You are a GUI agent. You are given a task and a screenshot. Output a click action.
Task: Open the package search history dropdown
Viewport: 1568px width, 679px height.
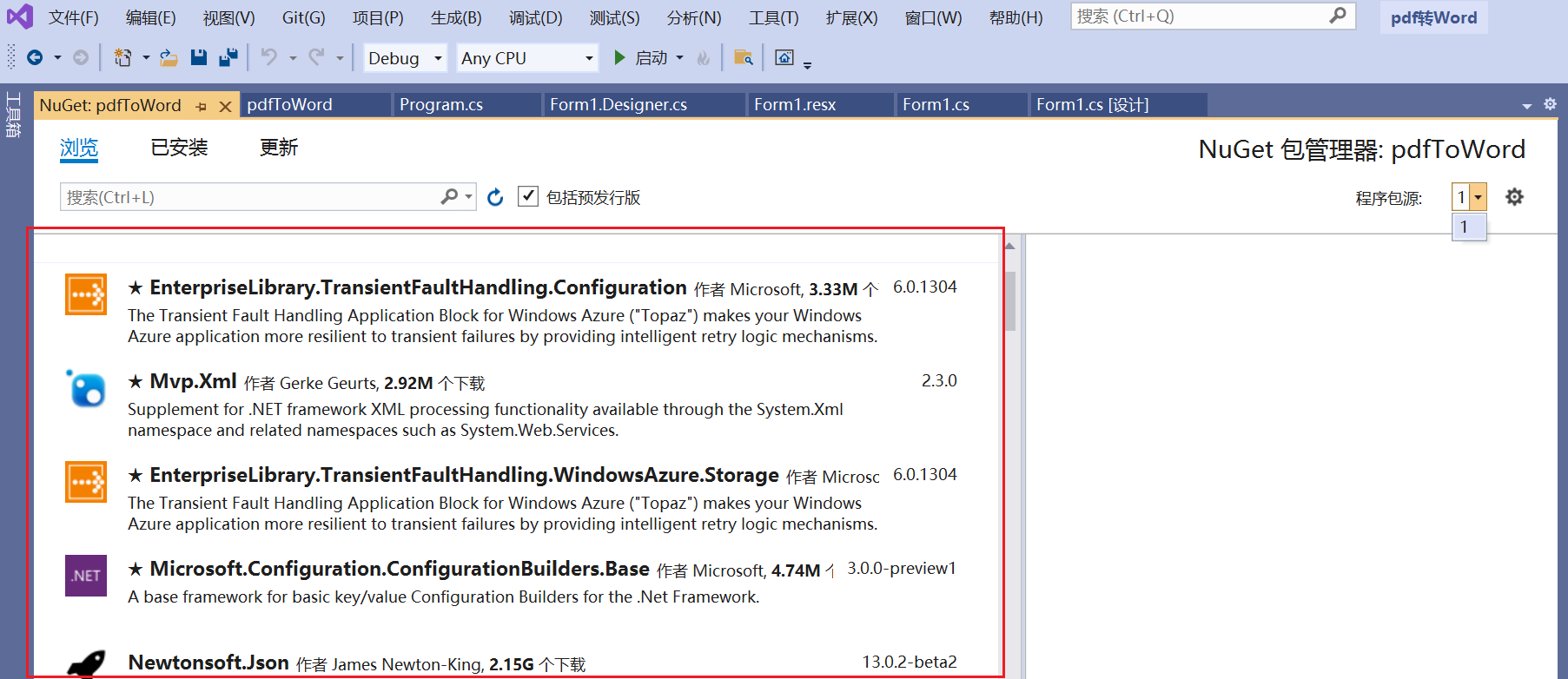(469, 197)
